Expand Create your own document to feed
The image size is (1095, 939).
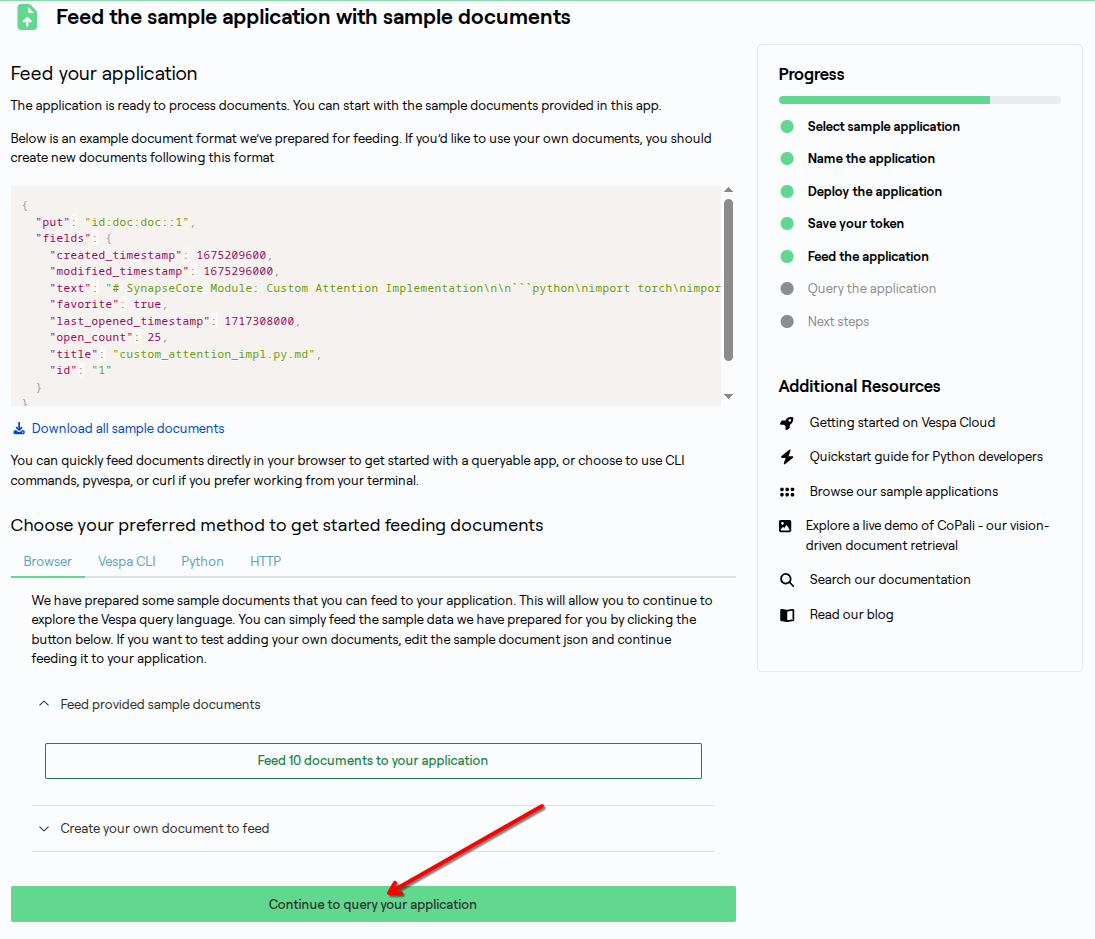click(44, 829)
